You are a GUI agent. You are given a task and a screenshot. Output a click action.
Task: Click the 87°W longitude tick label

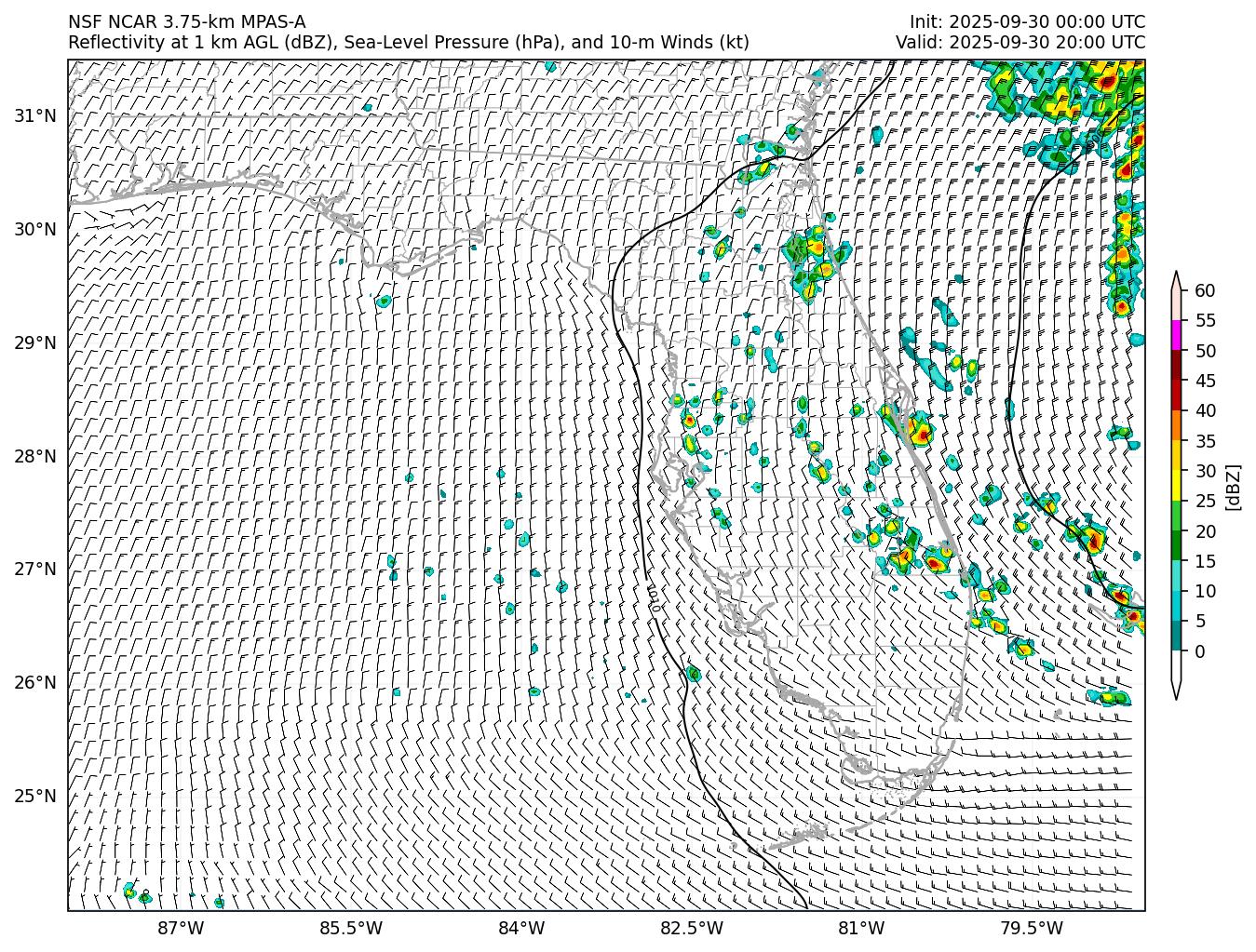(181, 928)
